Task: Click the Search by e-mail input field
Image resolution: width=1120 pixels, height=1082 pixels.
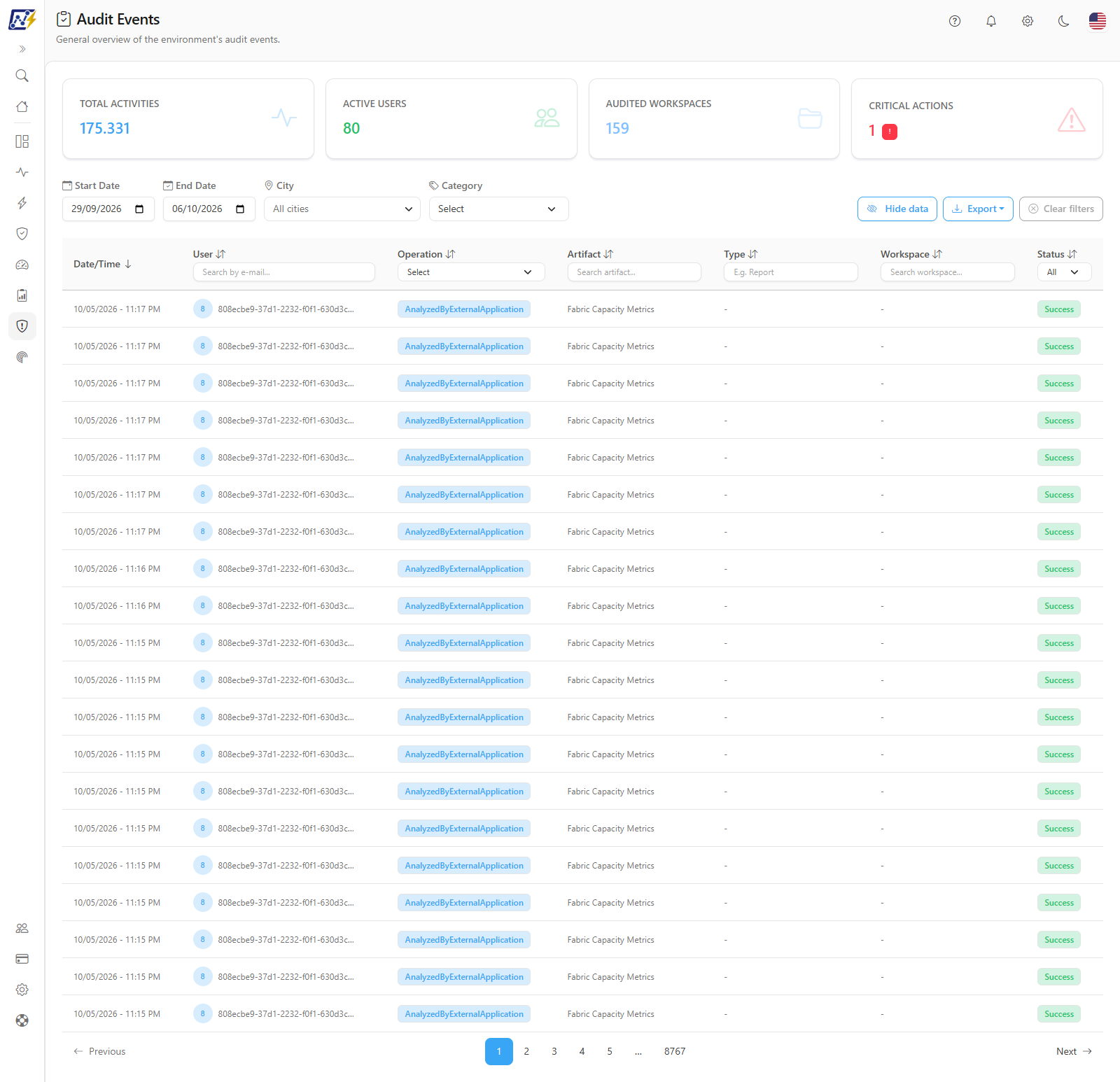Action: point(284,272)
